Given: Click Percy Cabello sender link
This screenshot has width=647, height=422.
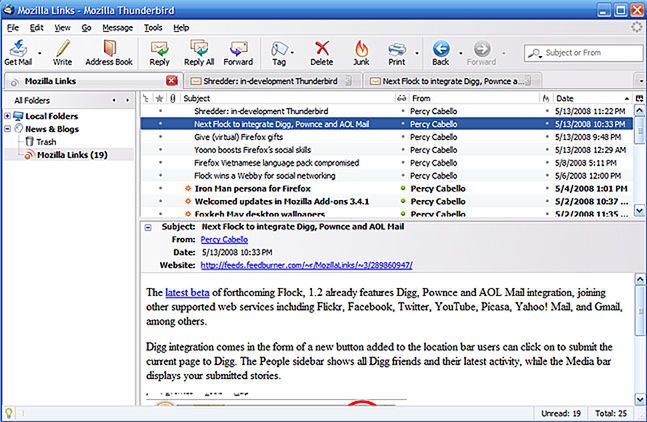Looking at the screenshot, I should click(x=224, y=239).
